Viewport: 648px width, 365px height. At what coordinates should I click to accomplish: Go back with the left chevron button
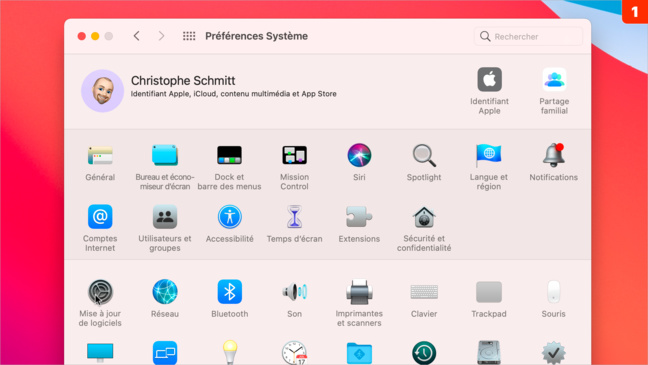[136, 36]
